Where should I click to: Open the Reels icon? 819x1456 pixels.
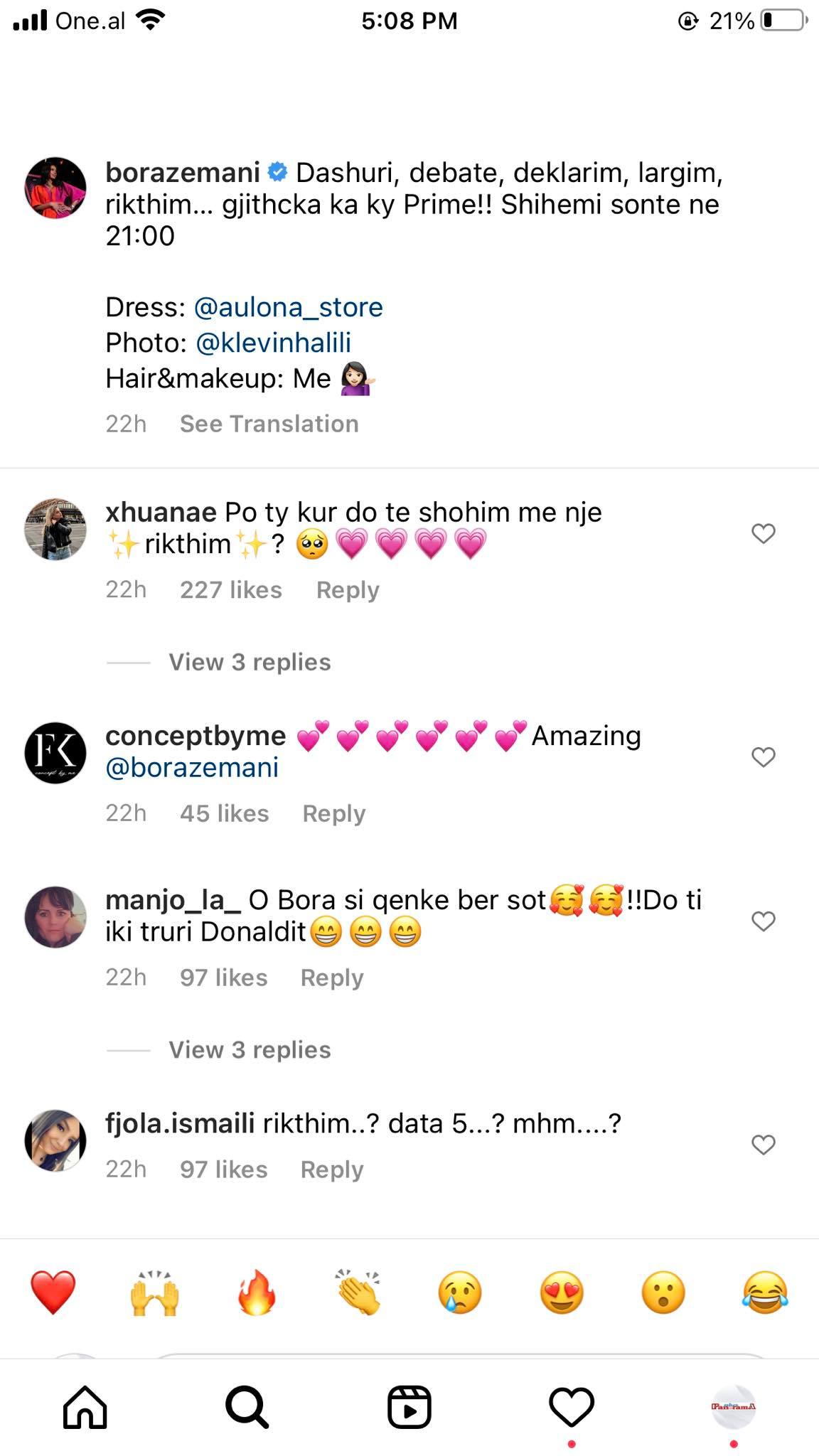pyautogui.click(x=409, y=1406)
